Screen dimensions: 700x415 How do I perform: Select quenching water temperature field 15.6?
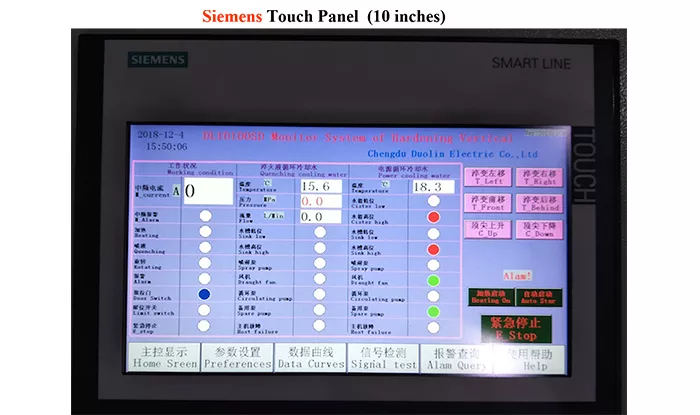click(321, 186)
